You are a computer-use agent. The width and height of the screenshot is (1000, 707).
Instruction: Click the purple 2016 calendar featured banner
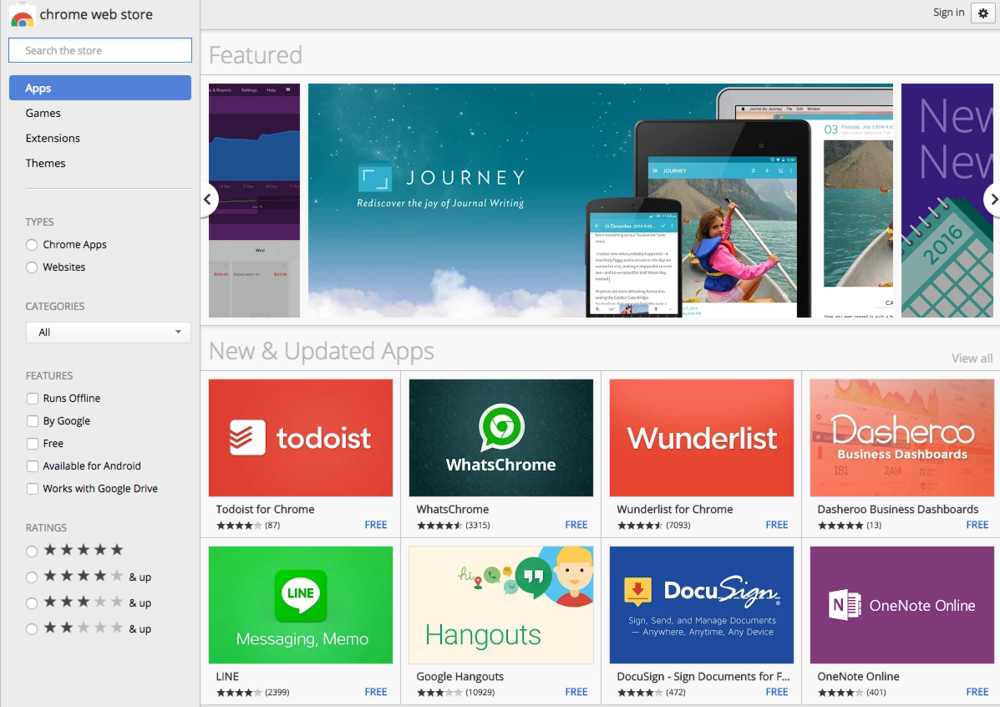947,200
